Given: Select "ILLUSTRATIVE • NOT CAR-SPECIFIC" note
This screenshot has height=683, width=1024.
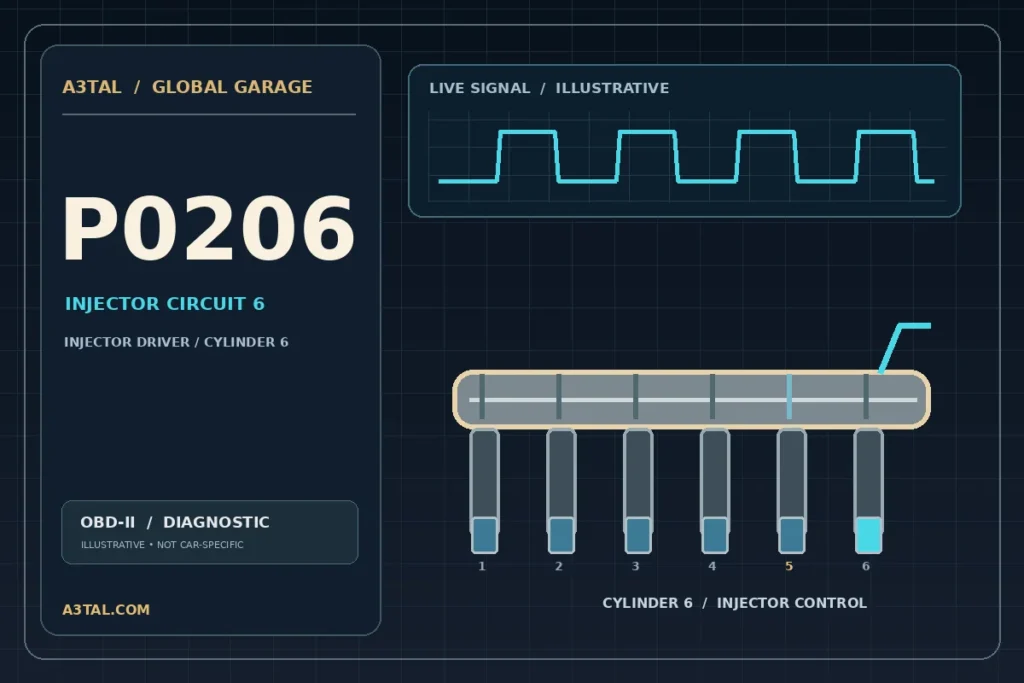Looking at the screenshot, I should pyautogui.click(x=162, y=545).
